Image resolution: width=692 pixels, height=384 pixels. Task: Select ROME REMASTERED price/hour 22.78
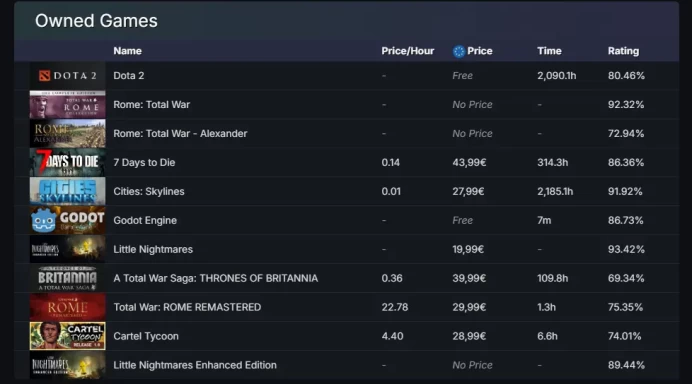coord(395,307)
